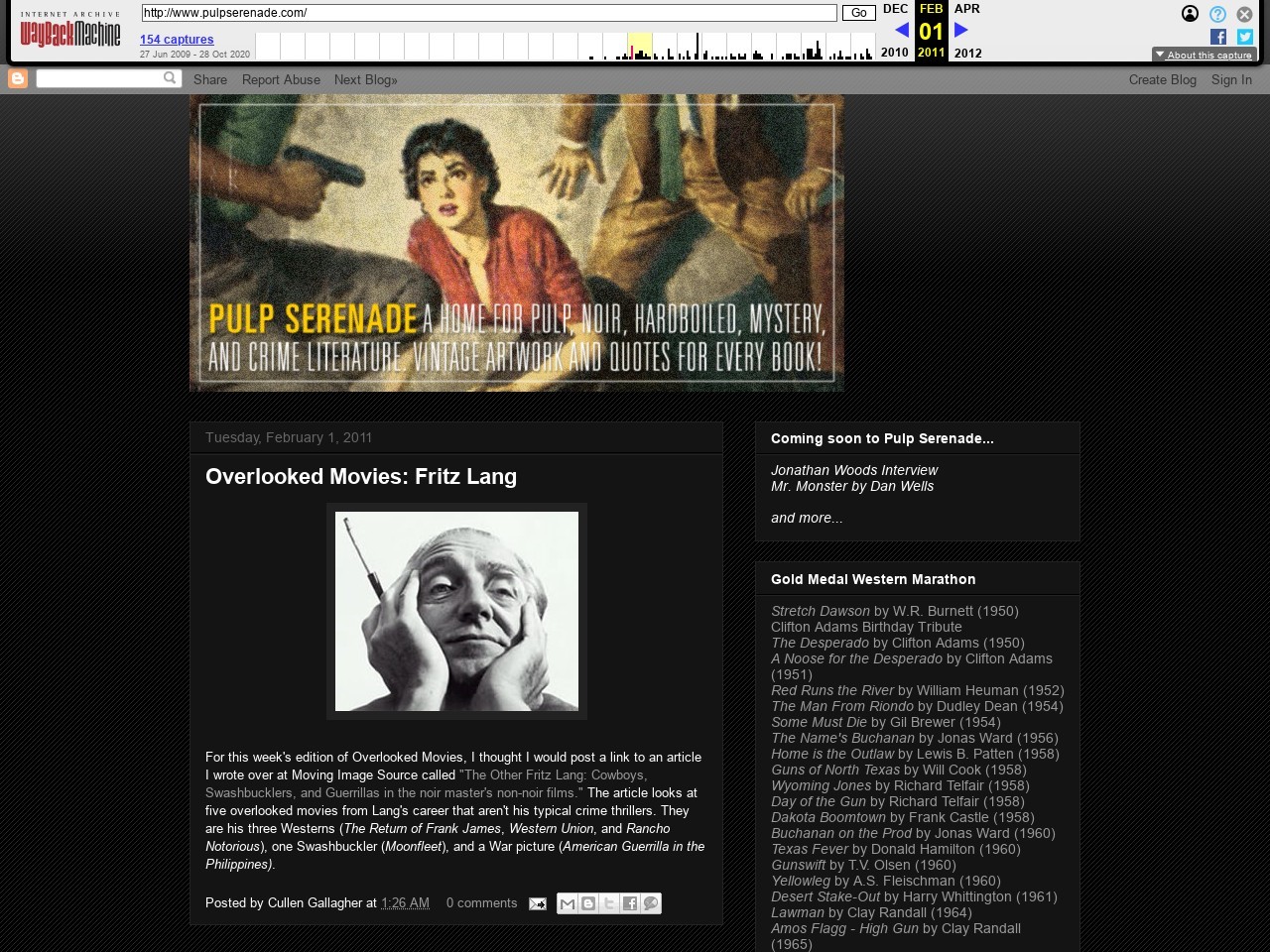1270x952 pixels.
Task: Share post to Facebook icon under post
Action: coord(630,903)
